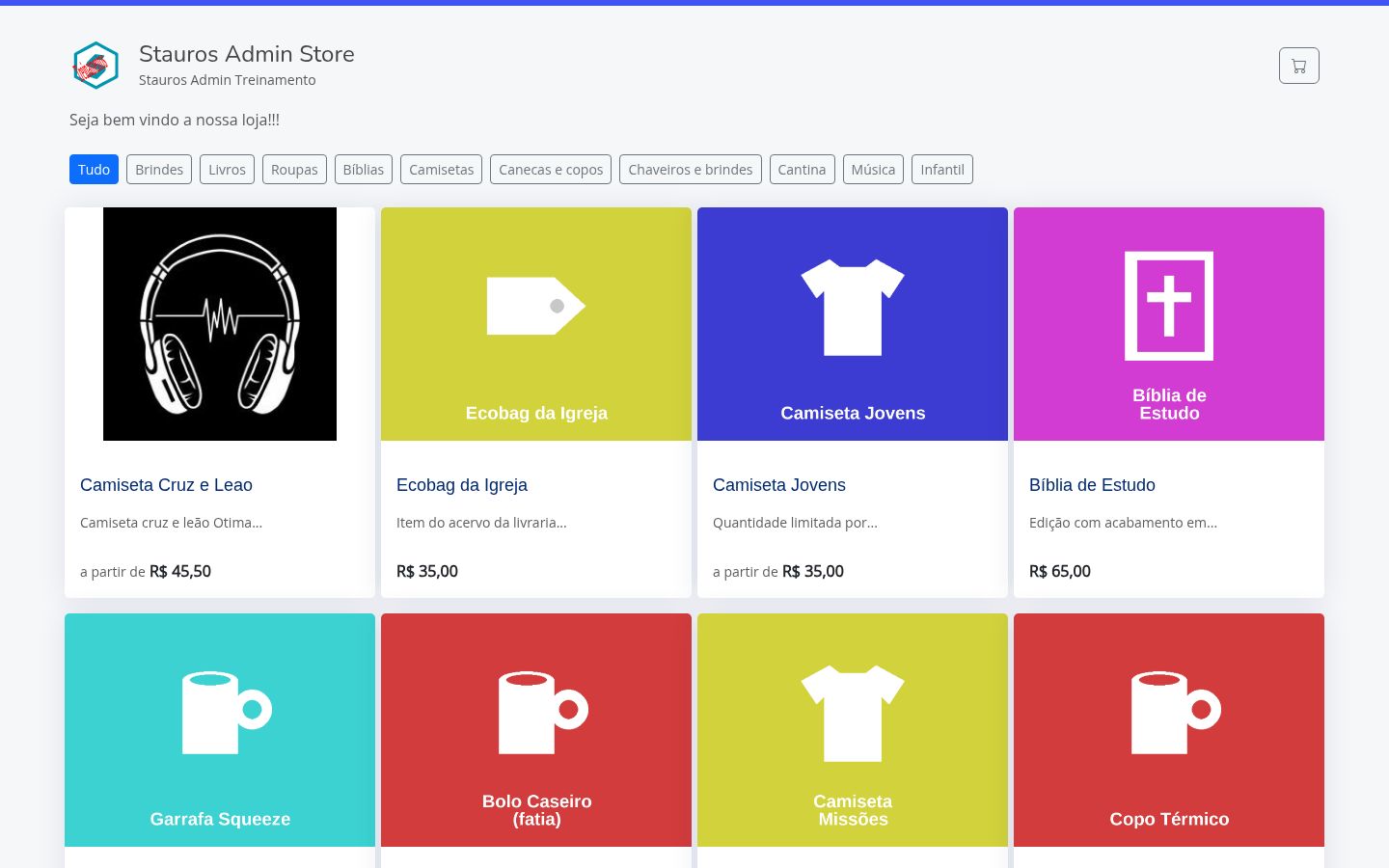Switch to the Infantil category
Image resolution: width=1389 pixels, height=868 pixels.
click(x=942, y=170)
